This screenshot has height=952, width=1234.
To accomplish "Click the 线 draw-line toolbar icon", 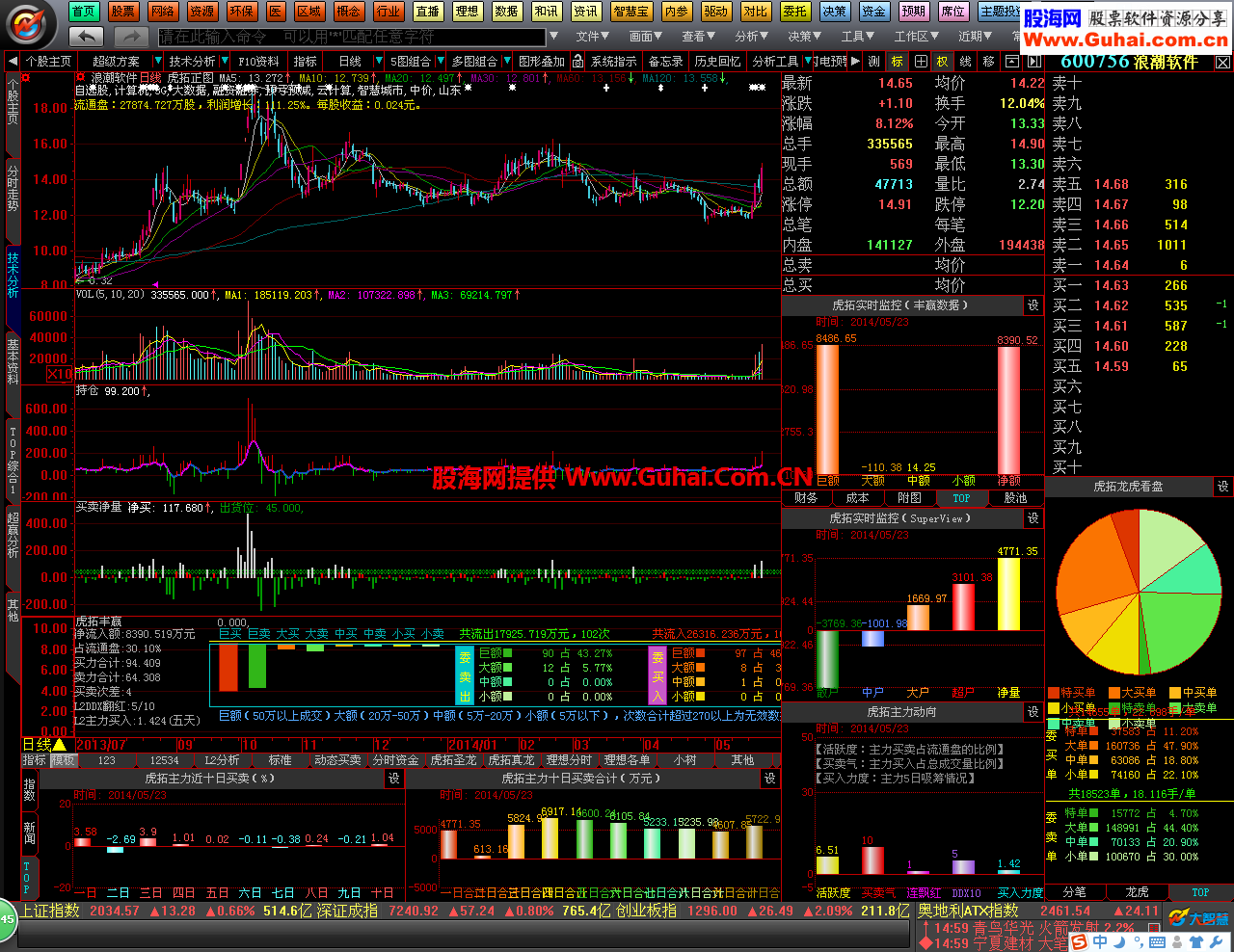I will coord(966,61).
